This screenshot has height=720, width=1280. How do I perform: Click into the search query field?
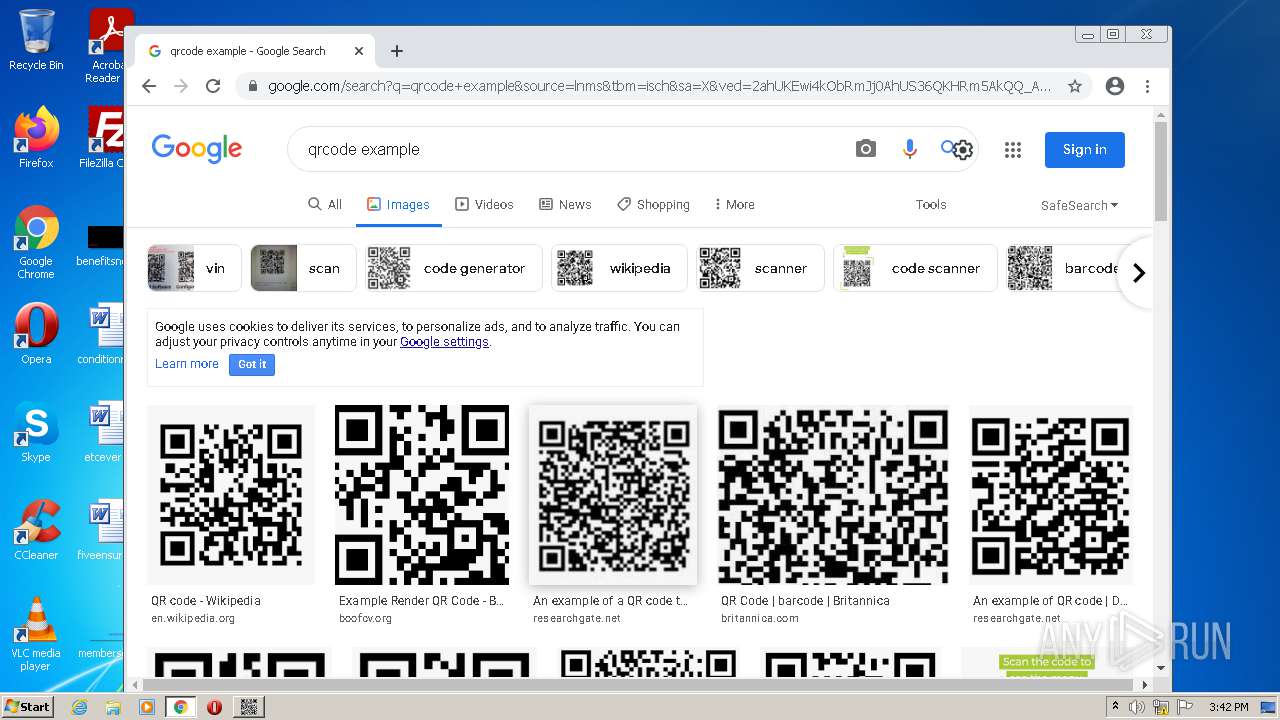[570, 149]
